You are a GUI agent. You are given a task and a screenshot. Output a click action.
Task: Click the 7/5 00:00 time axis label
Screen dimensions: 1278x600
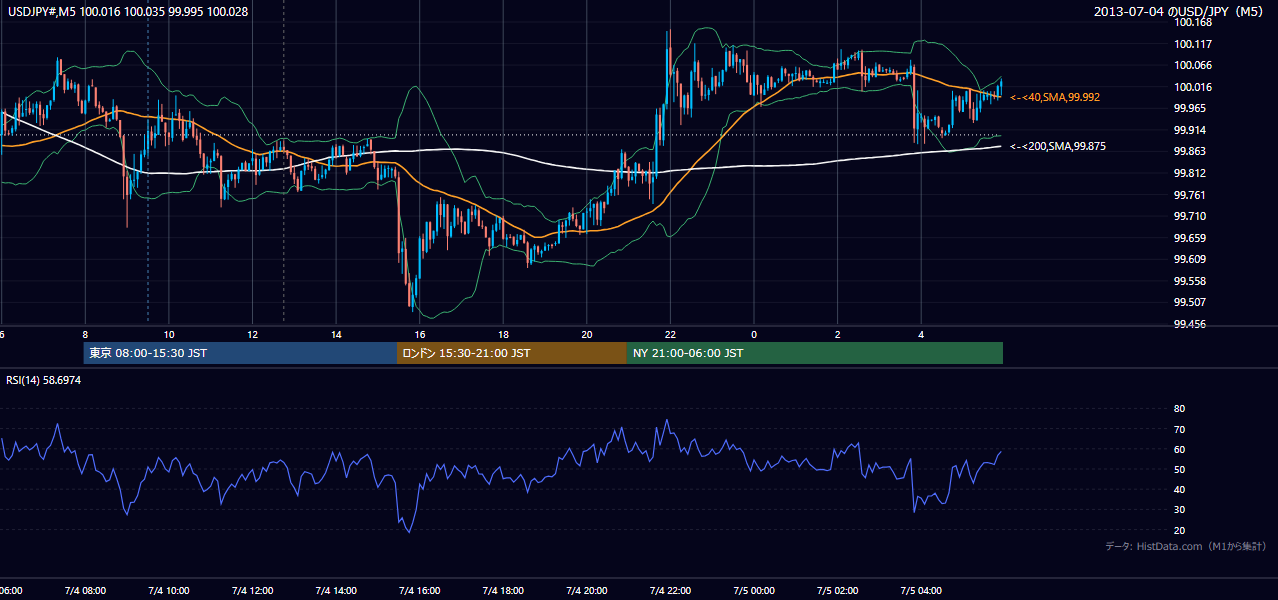[754, 591]
